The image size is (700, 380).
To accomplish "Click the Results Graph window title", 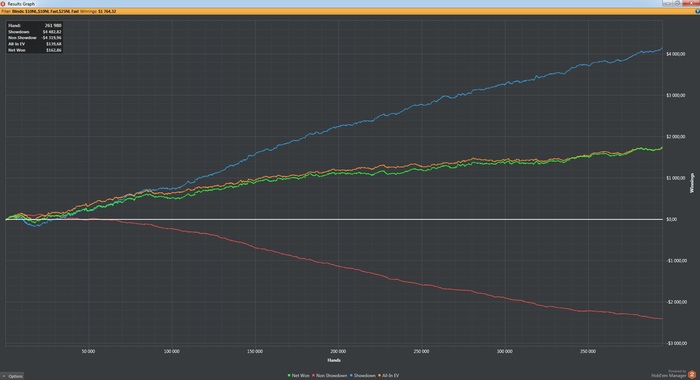I will pyautogui.click(x=21, y=4).
